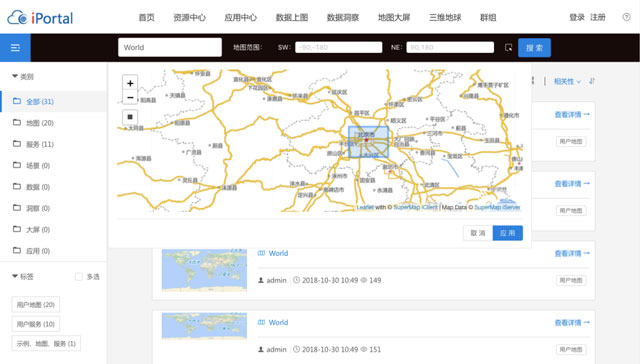Click the 用户服务 (10) tag
Viewport: 640px width, 364px height.
click(x=36, y=324)
